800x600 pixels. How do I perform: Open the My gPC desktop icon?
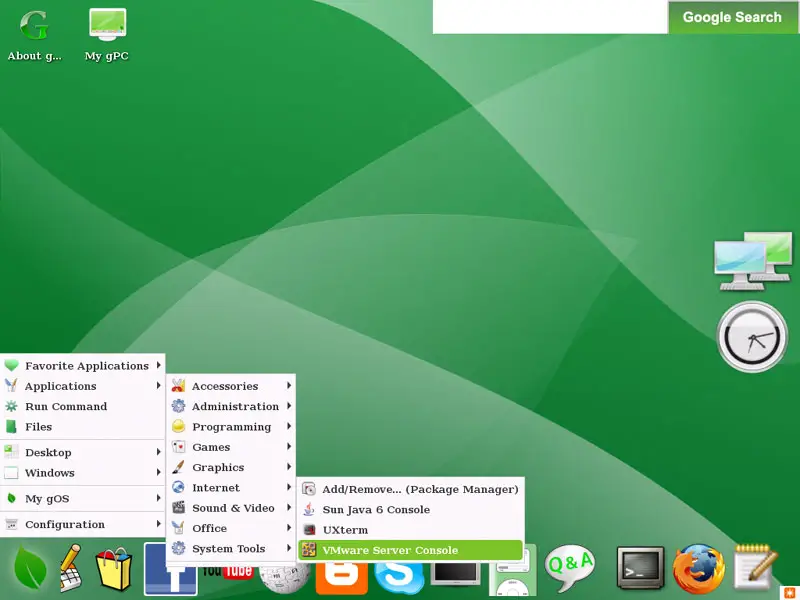tap(107, 36)
